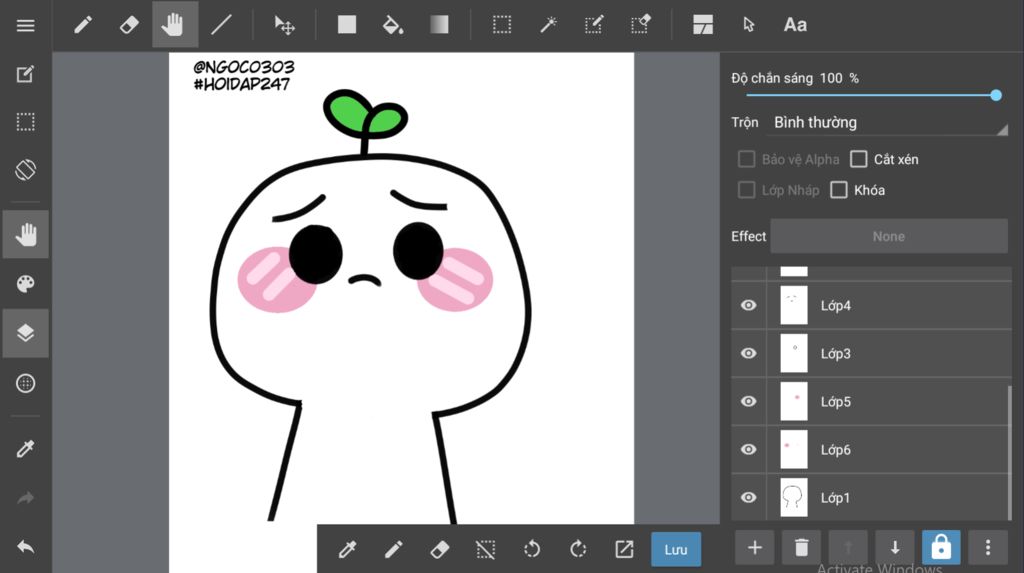Select the Paint bucket tool
1024x573 pixels.
click(x=392, y=25)
